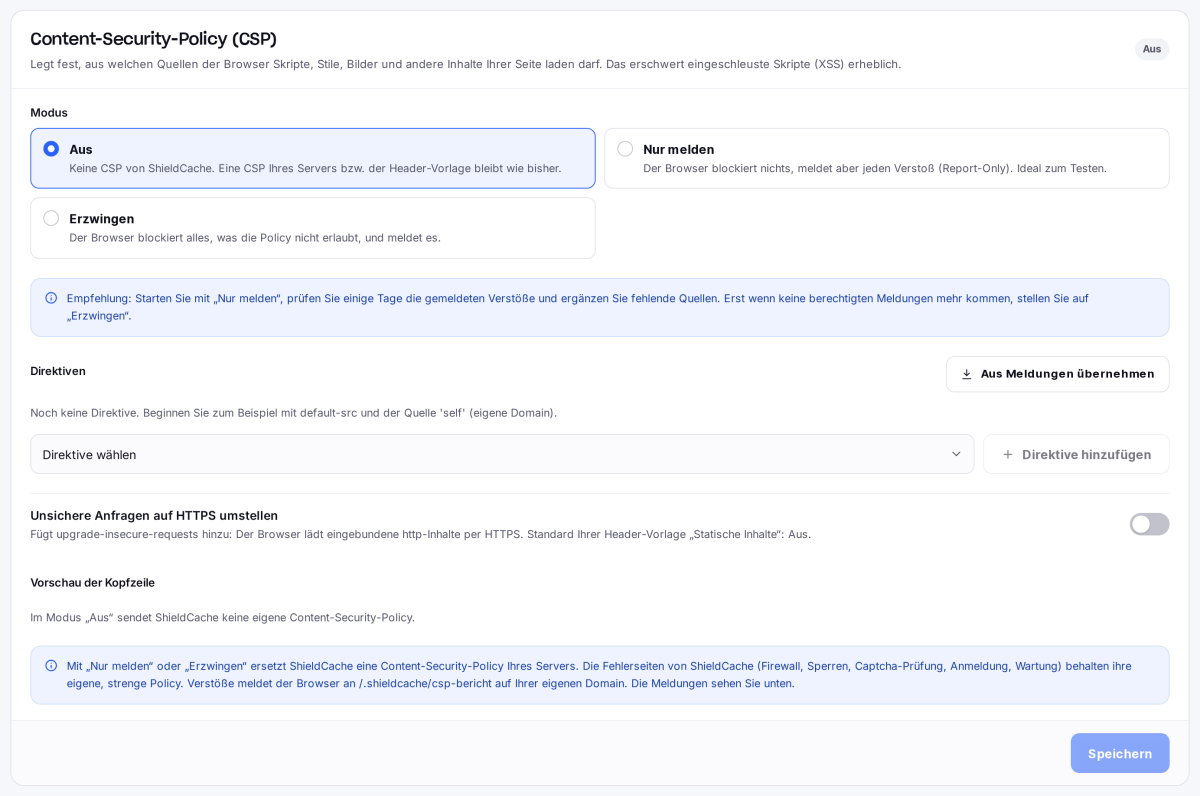
Task: Click the "Speichern" button
Action: point(1120,753)
